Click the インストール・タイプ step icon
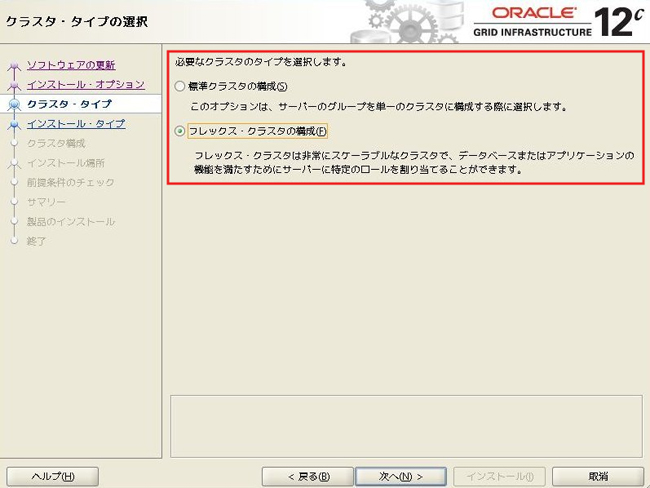Screen dimensions: 650x488 pyautogui.click(x=14, y=125)
